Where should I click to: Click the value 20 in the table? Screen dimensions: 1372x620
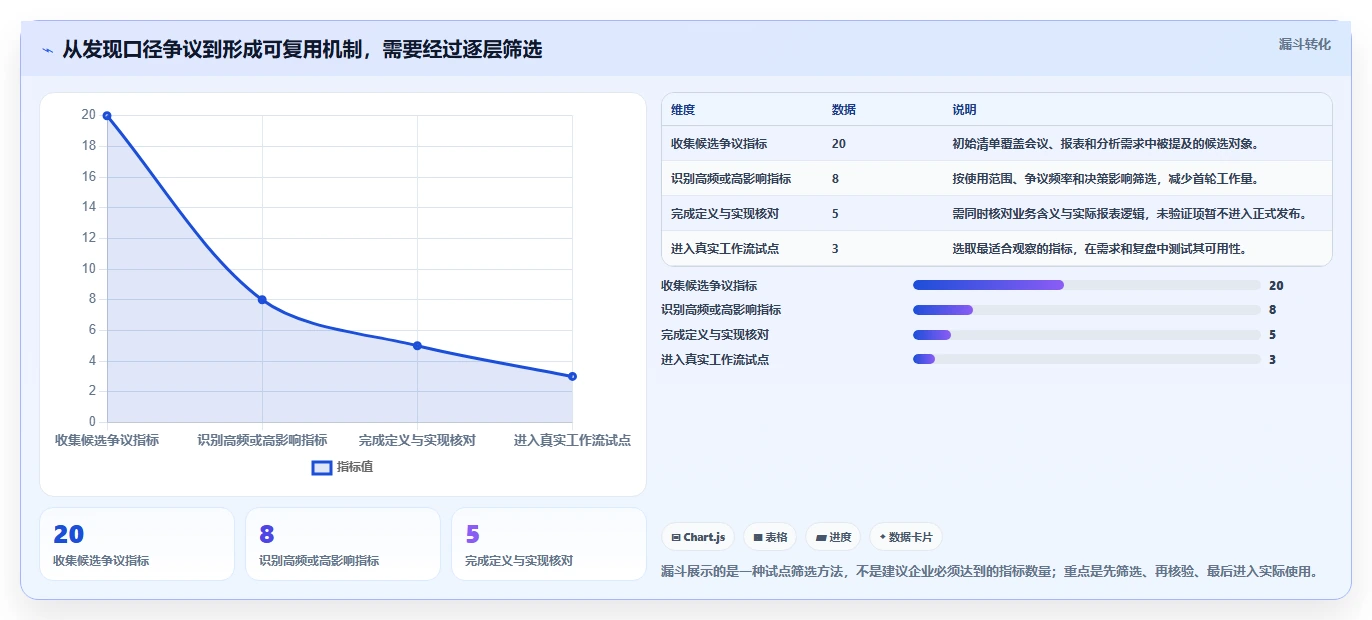(838, 144)
